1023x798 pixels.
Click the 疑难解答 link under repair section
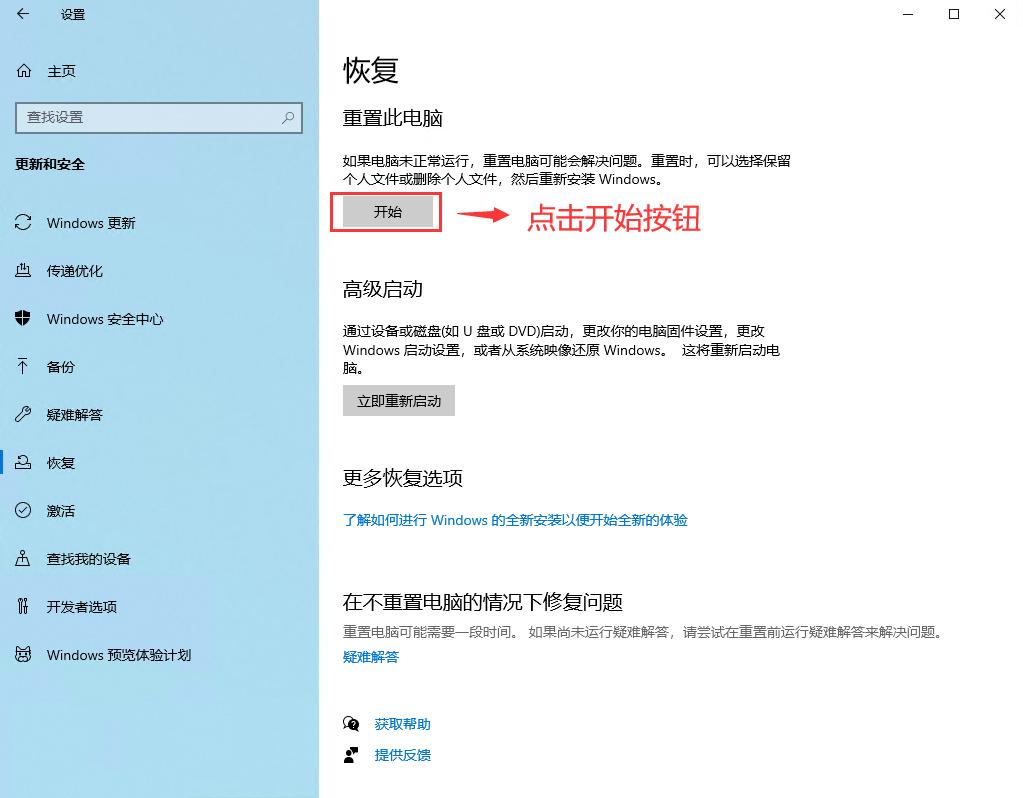369,657
